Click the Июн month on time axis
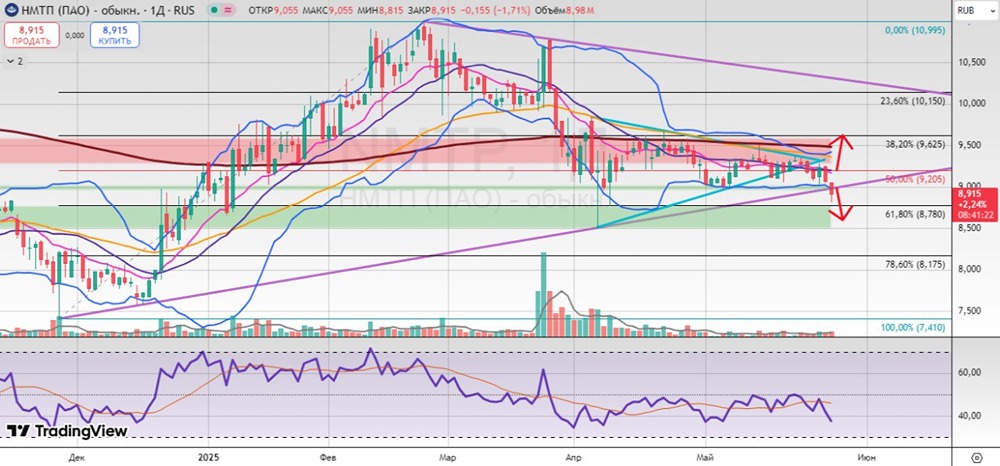The width and height of the screenshot is (1000, 466). (865, 457)
